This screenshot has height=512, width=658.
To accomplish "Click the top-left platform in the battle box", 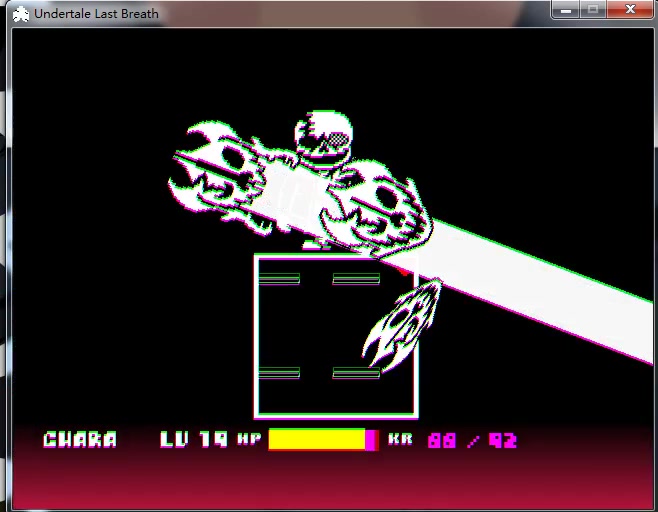I will click(279, 279).
